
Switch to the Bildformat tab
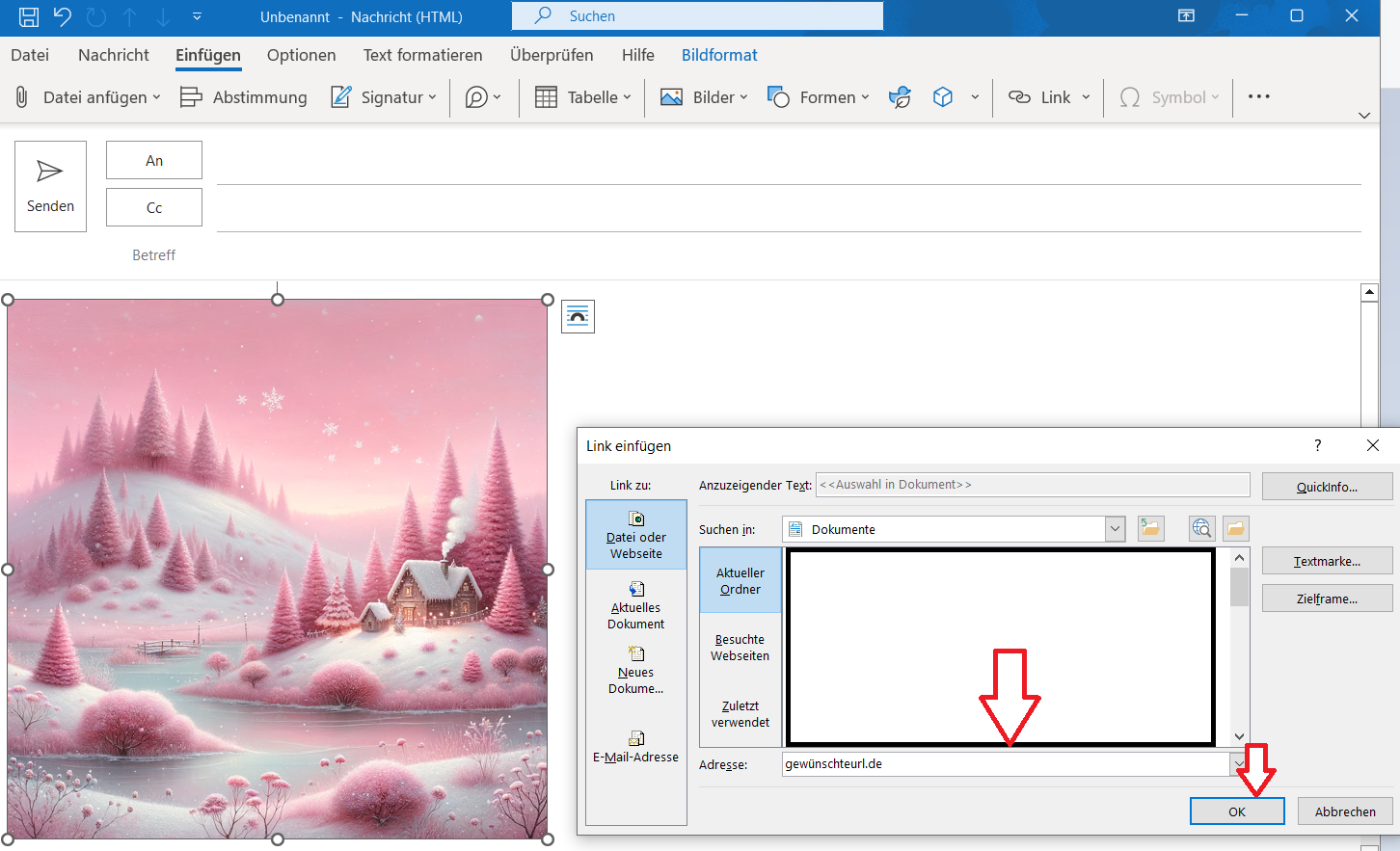[719, 55]
